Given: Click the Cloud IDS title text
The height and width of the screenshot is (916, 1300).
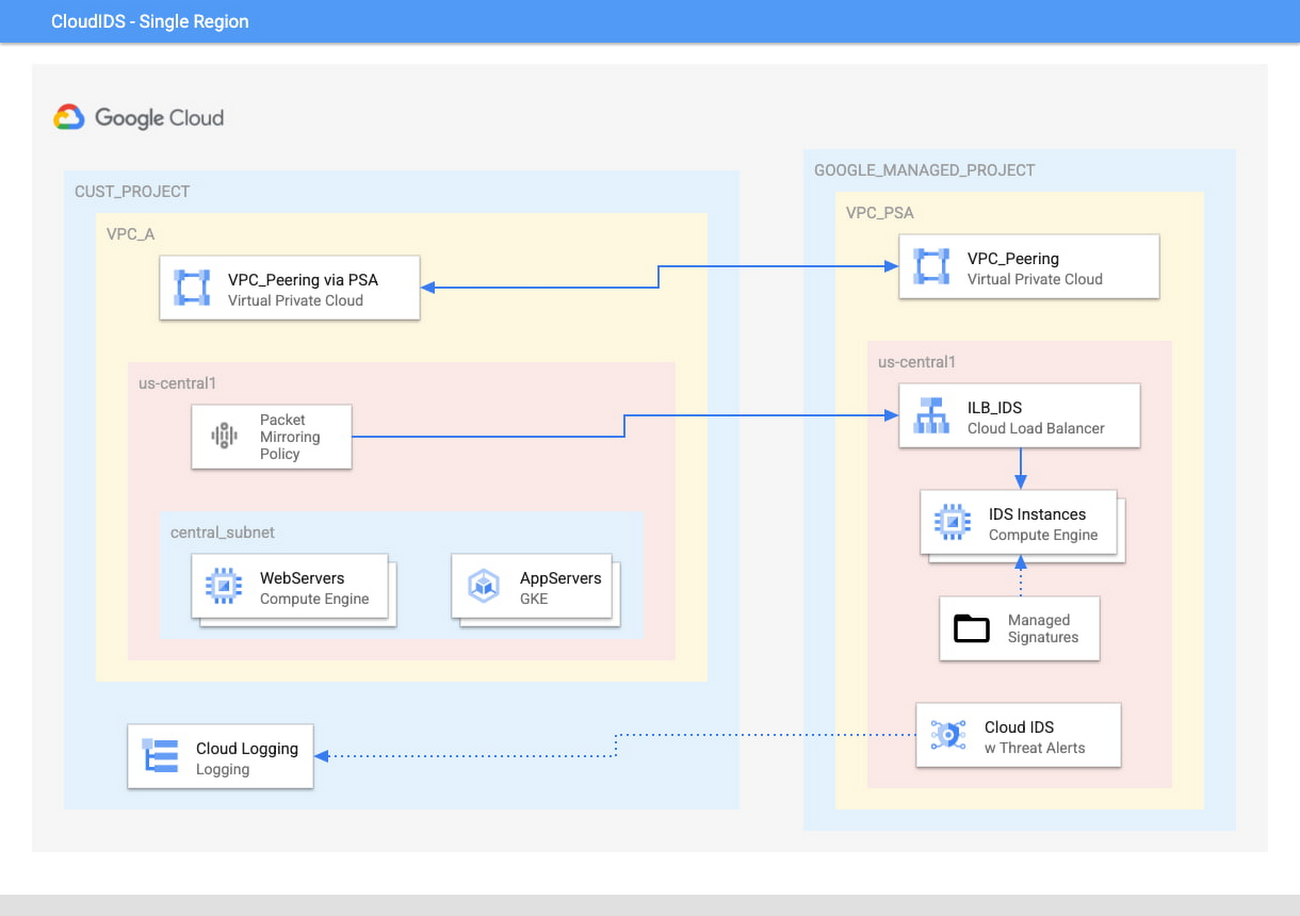Looking at the screenshot, I should [x=1019, y=727].
